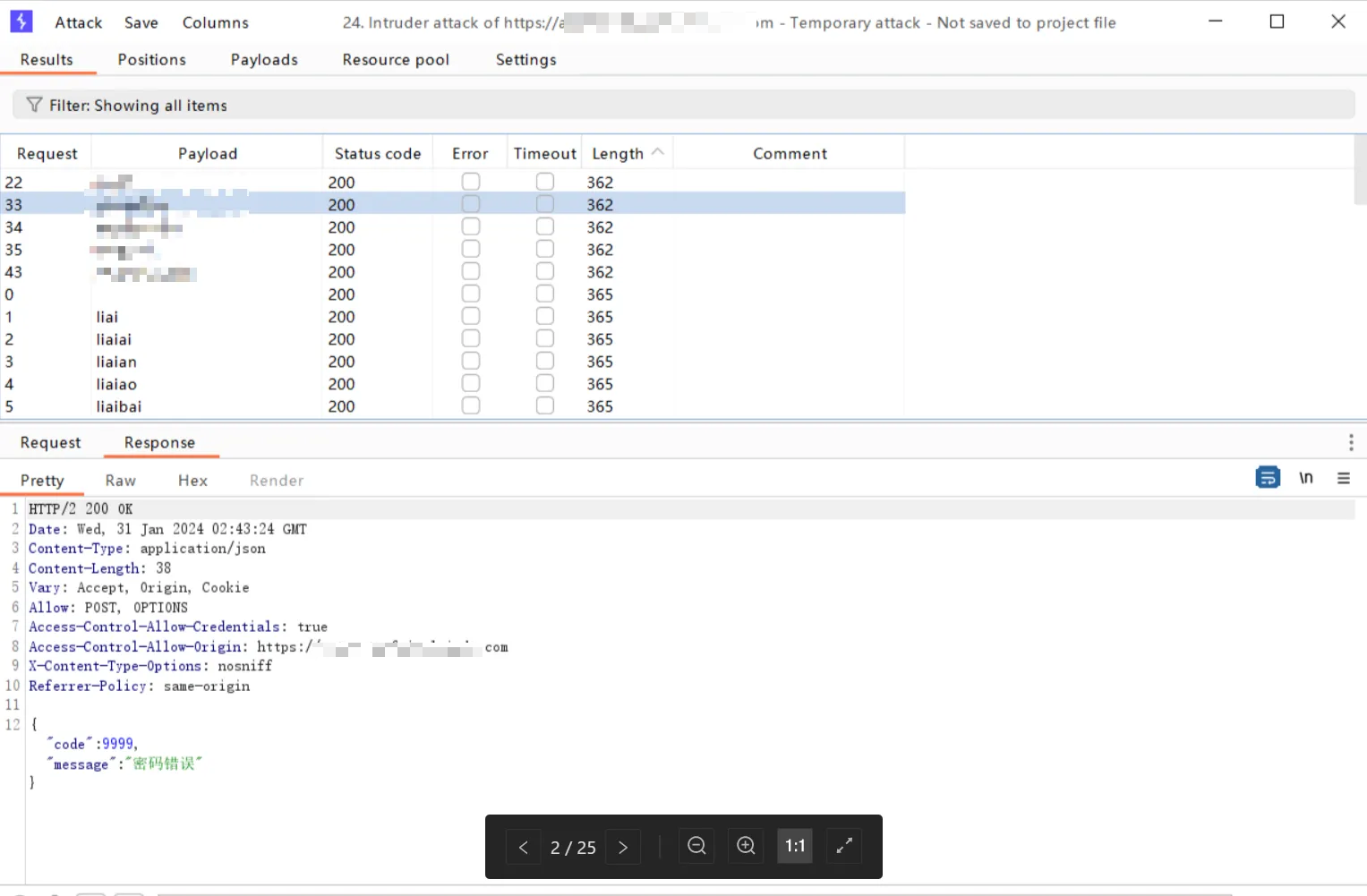Screen dimensions: 1367x896
Task: Switch to the Payloads tab
Action: point(264,59)
